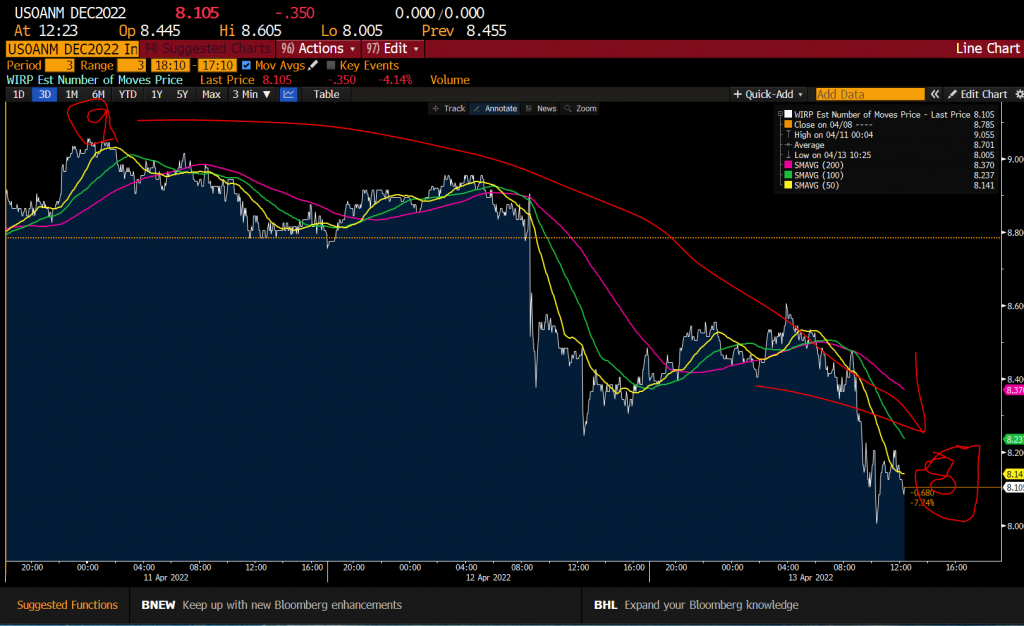Click the magenta SMAVG (200) swatch

click(788, 165)
